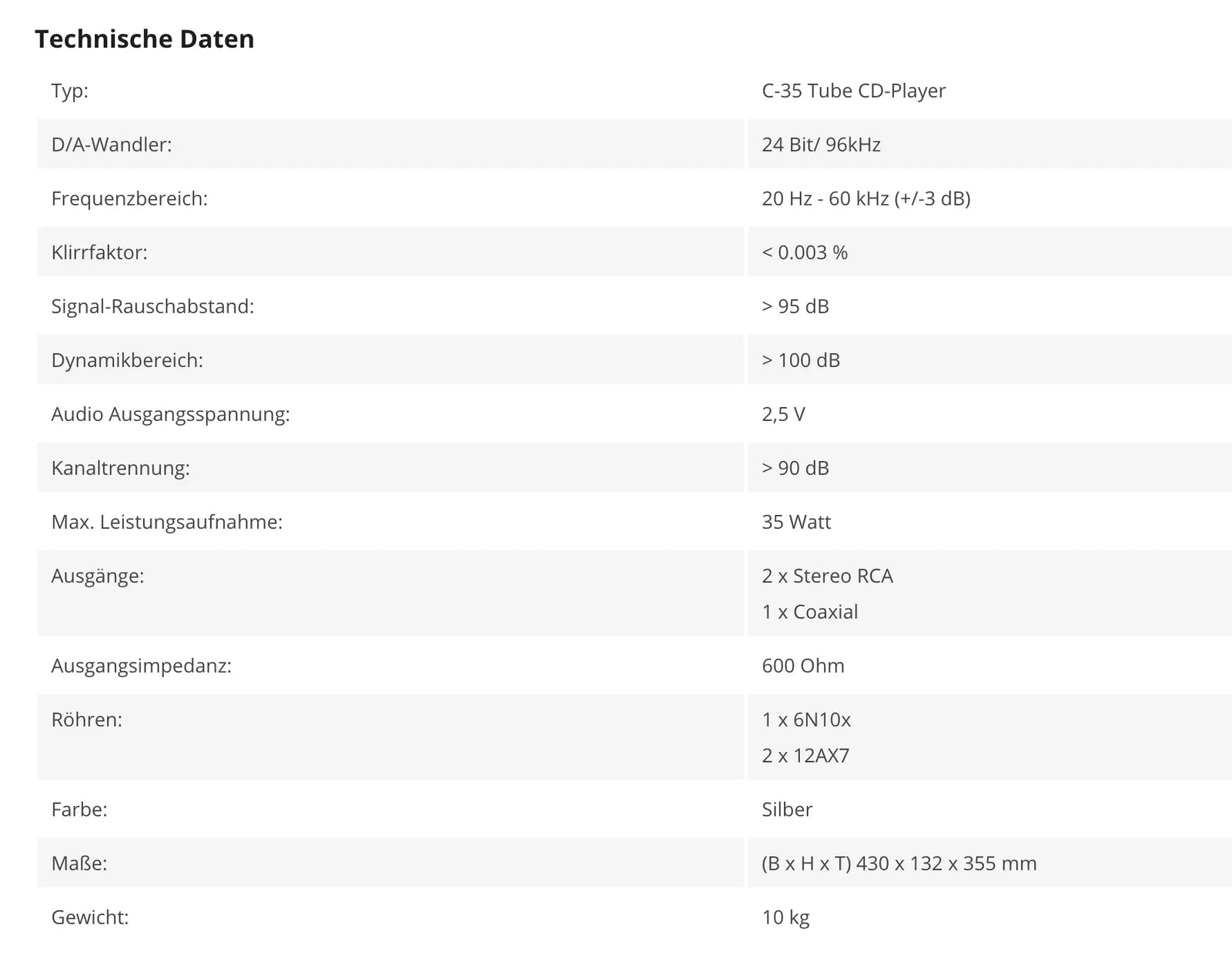Click the 2,5 V value
Screen dimensions: 1232x969
pos(784,414)
